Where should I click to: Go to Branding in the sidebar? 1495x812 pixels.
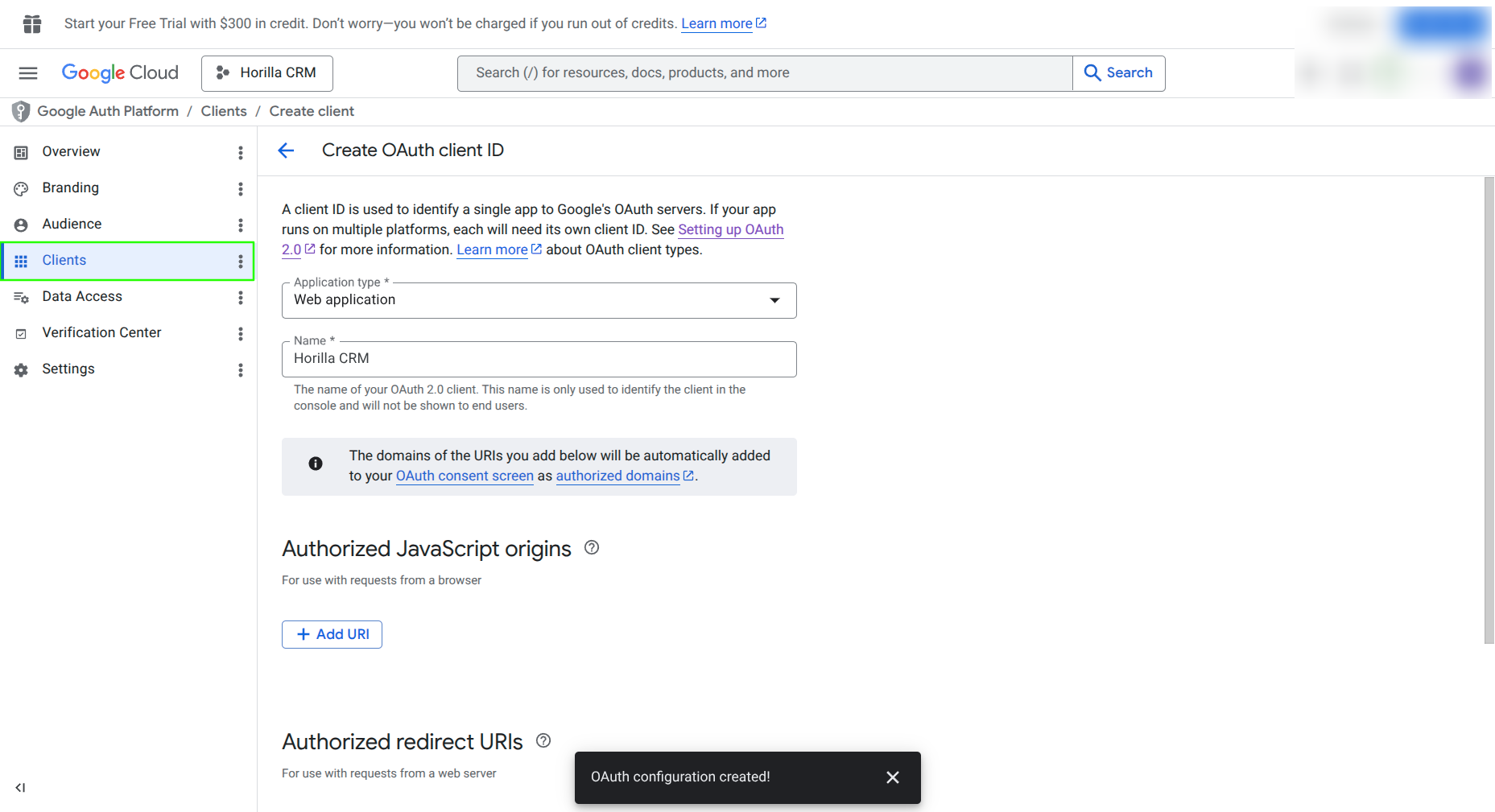click(x=71, y=188)
